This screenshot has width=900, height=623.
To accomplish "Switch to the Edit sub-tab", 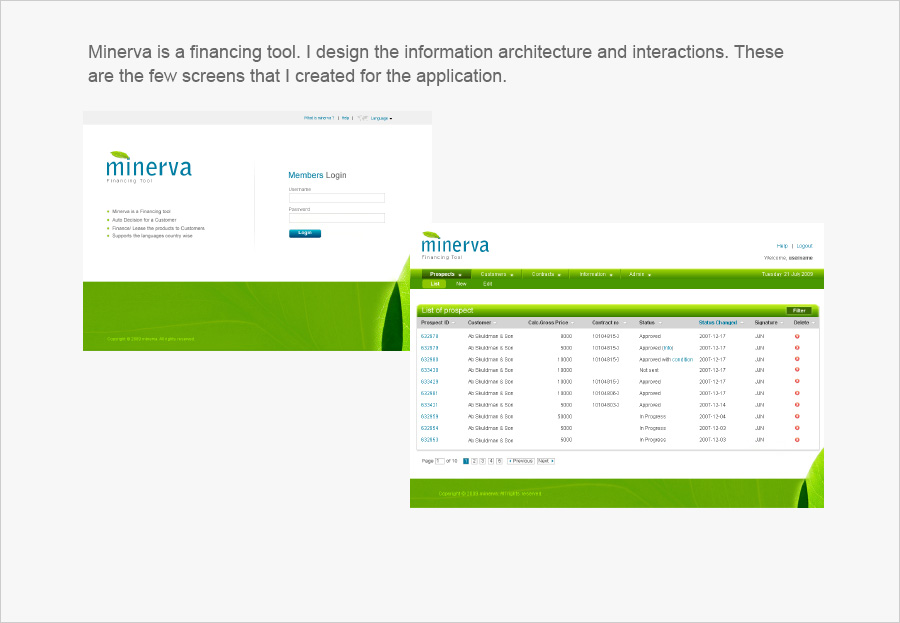I will (487, 284).
